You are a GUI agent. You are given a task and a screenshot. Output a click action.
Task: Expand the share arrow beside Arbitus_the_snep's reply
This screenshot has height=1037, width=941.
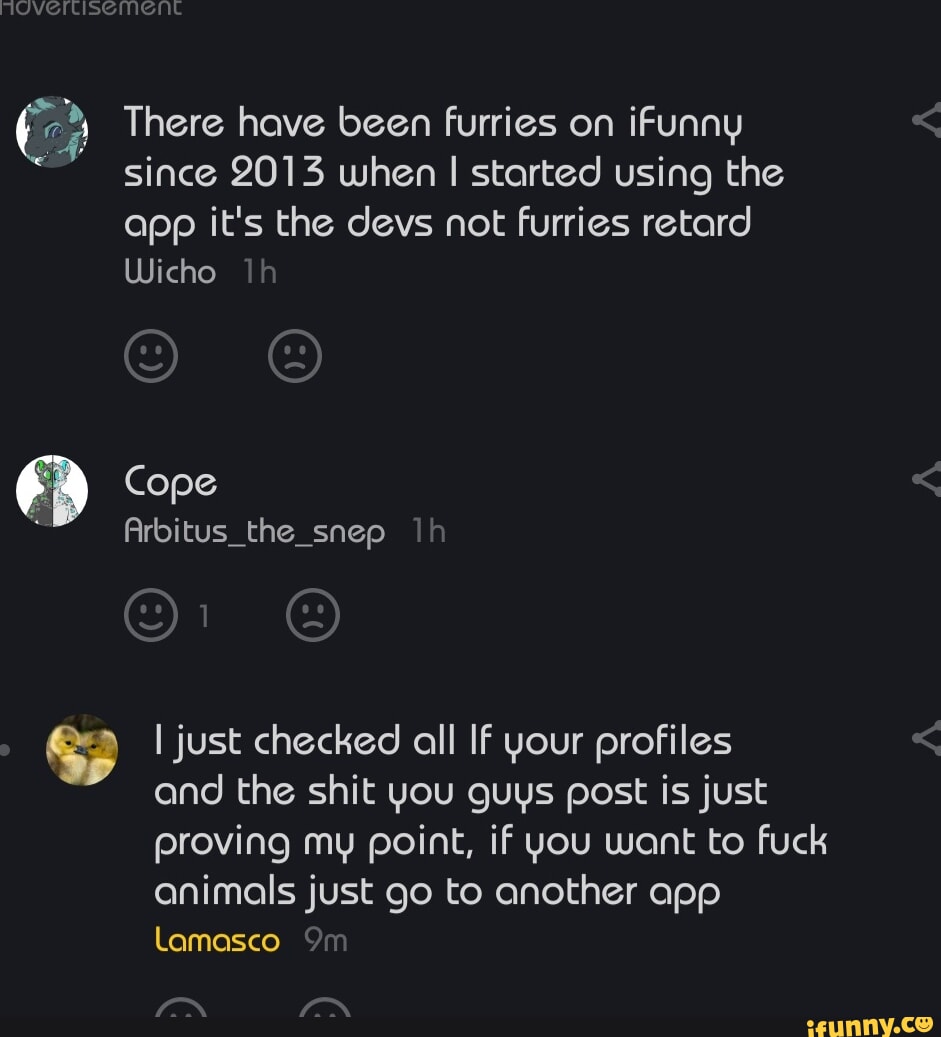[x=927, y=482]
